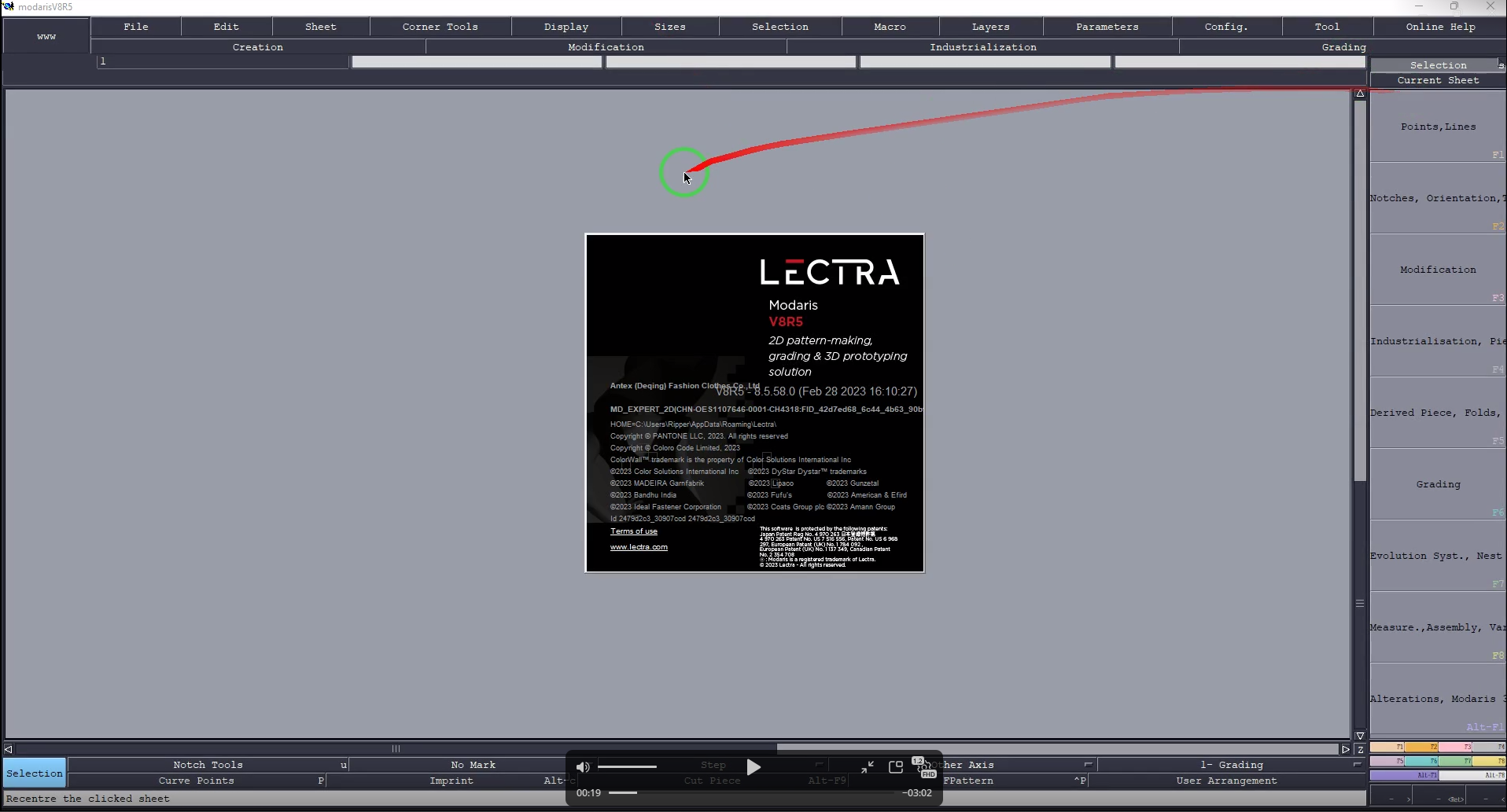Viewport: 1507px width, 812px height.
Task: Click the picture-in-picture icon in video player
Action: [895, 767]
